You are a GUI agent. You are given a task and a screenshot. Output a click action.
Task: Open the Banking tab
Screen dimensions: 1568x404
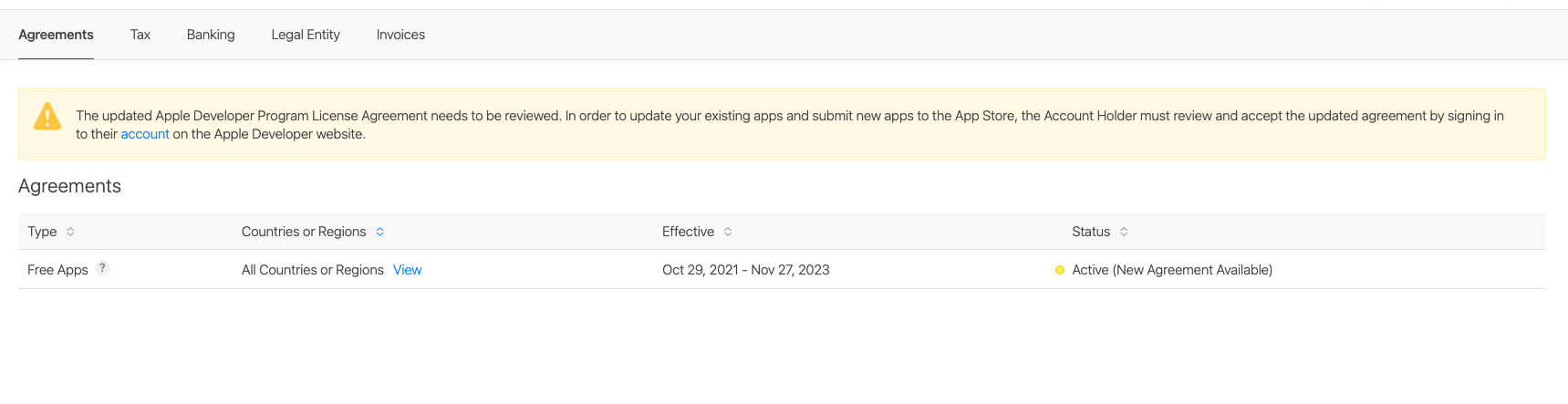[211, 35]
